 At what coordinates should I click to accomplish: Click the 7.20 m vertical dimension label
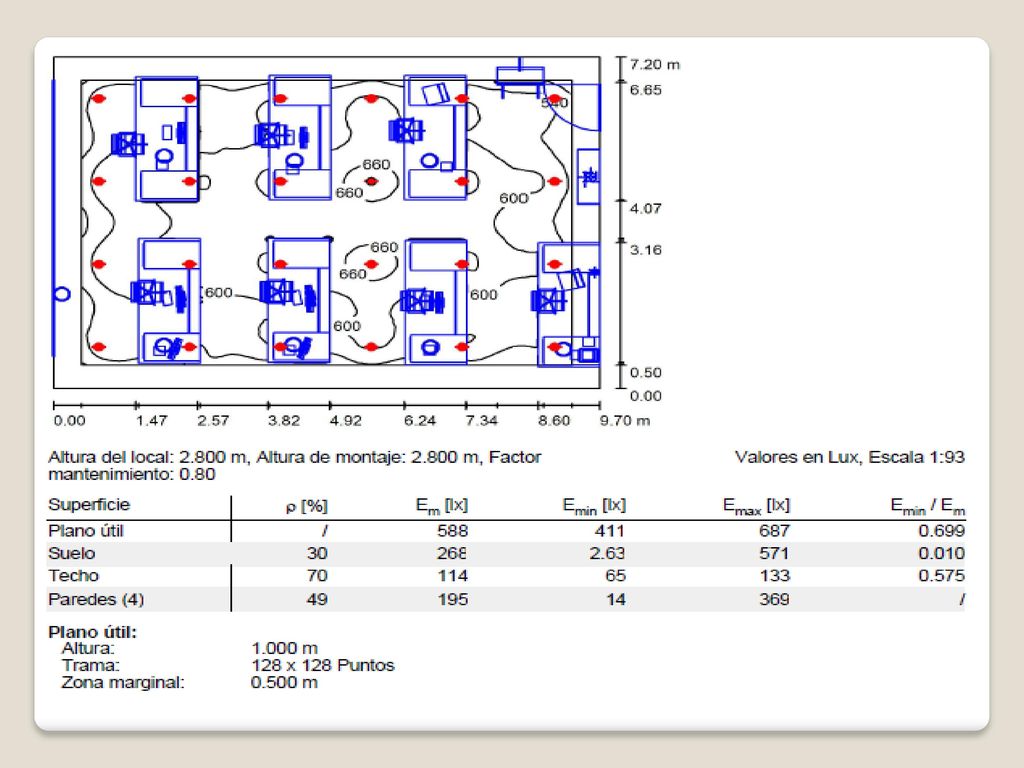[x=654, y=64]
